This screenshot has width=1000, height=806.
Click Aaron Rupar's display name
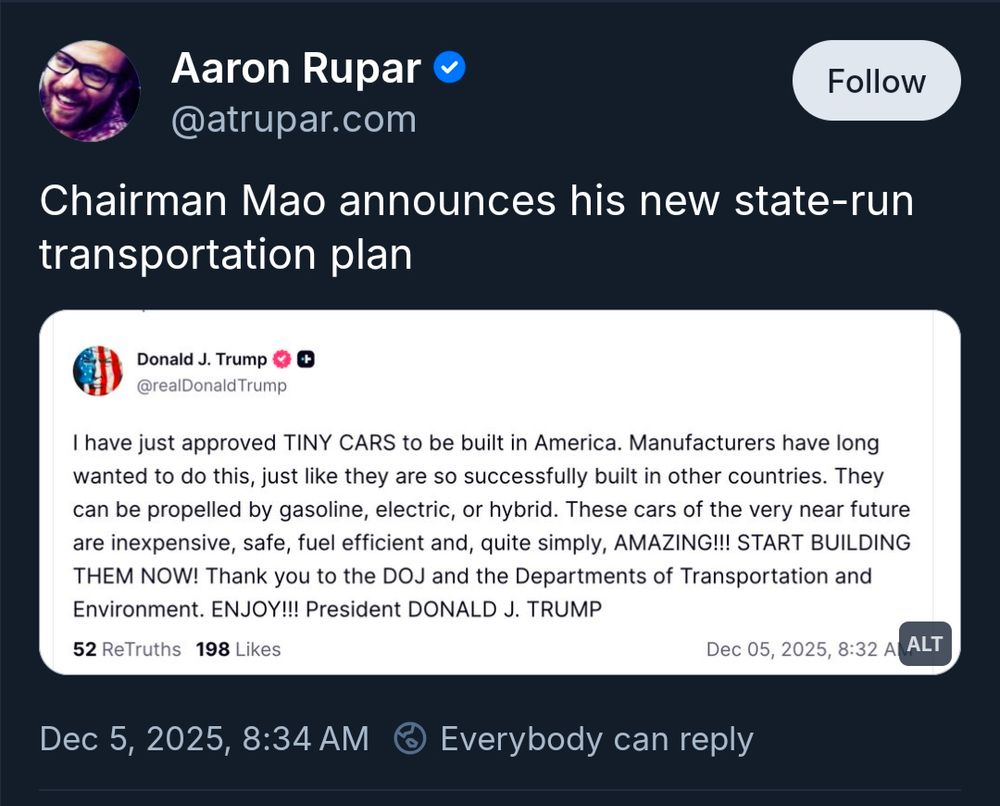coord(297,67)
